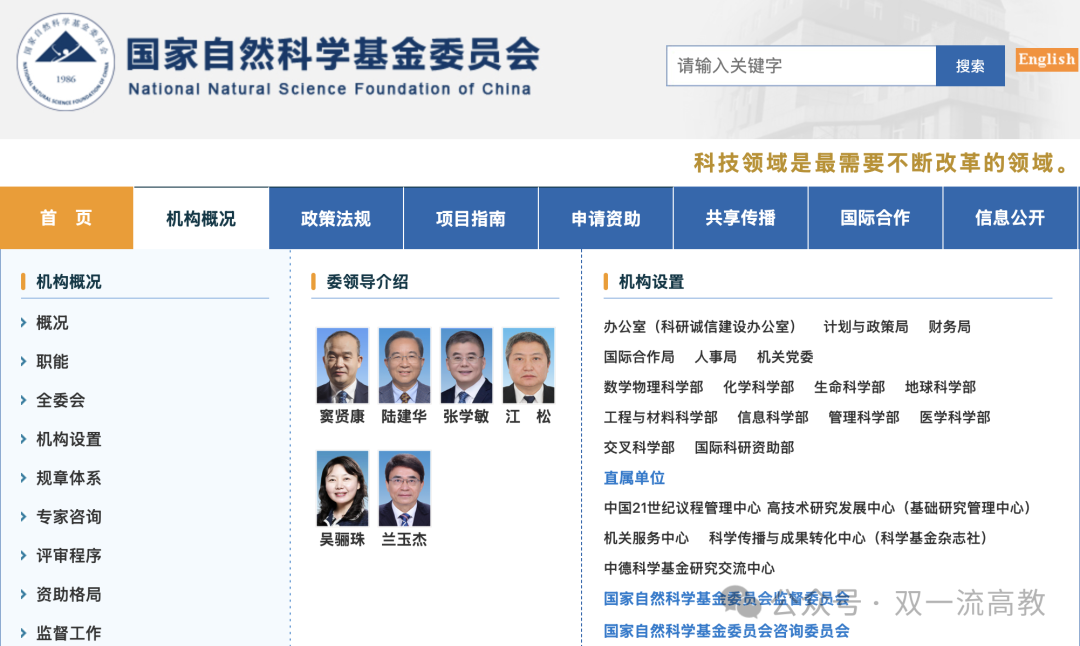Click the portrait photo of 张学敏
This screenshot has height=646, width=1080.
pos(466,366)
